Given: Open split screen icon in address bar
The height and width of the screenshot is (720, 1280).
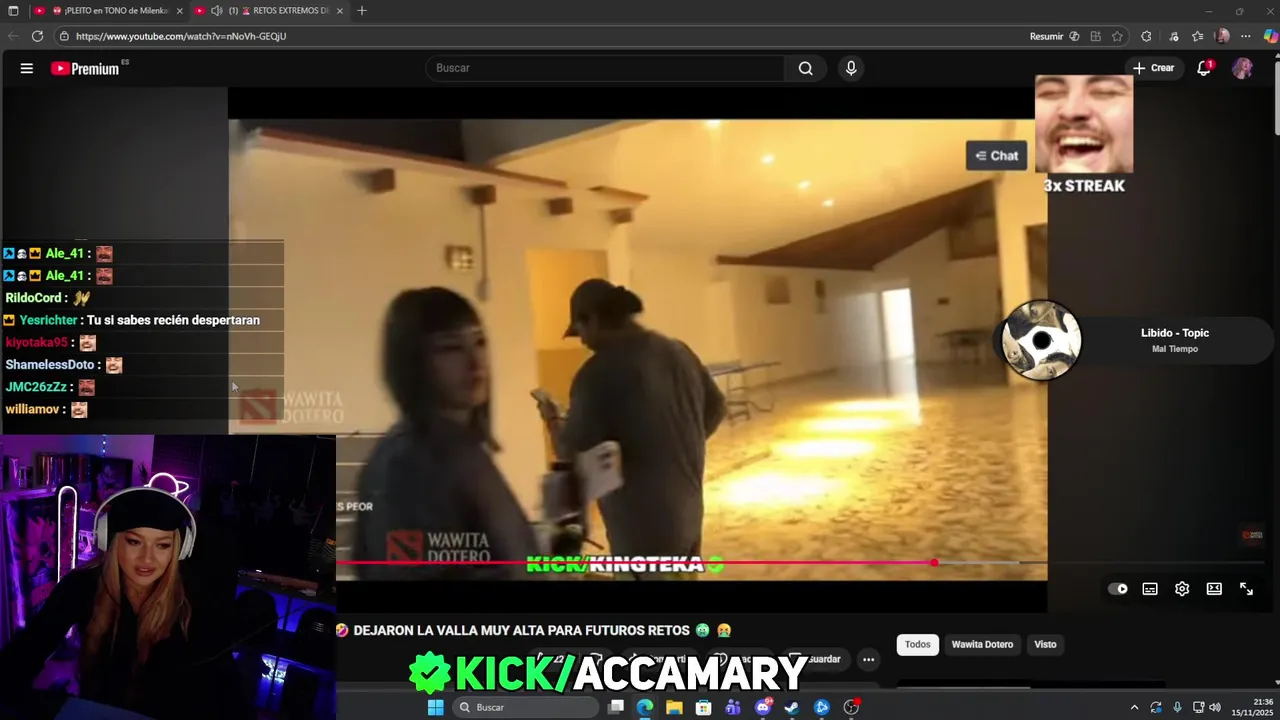Looking at the screenshot, I should (x=1096, y=36).
